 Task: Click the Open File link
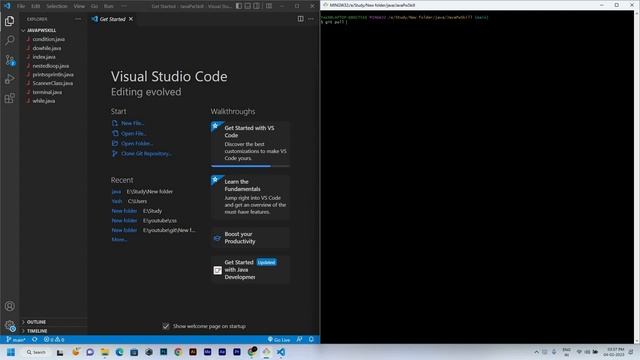pos(133,133)
